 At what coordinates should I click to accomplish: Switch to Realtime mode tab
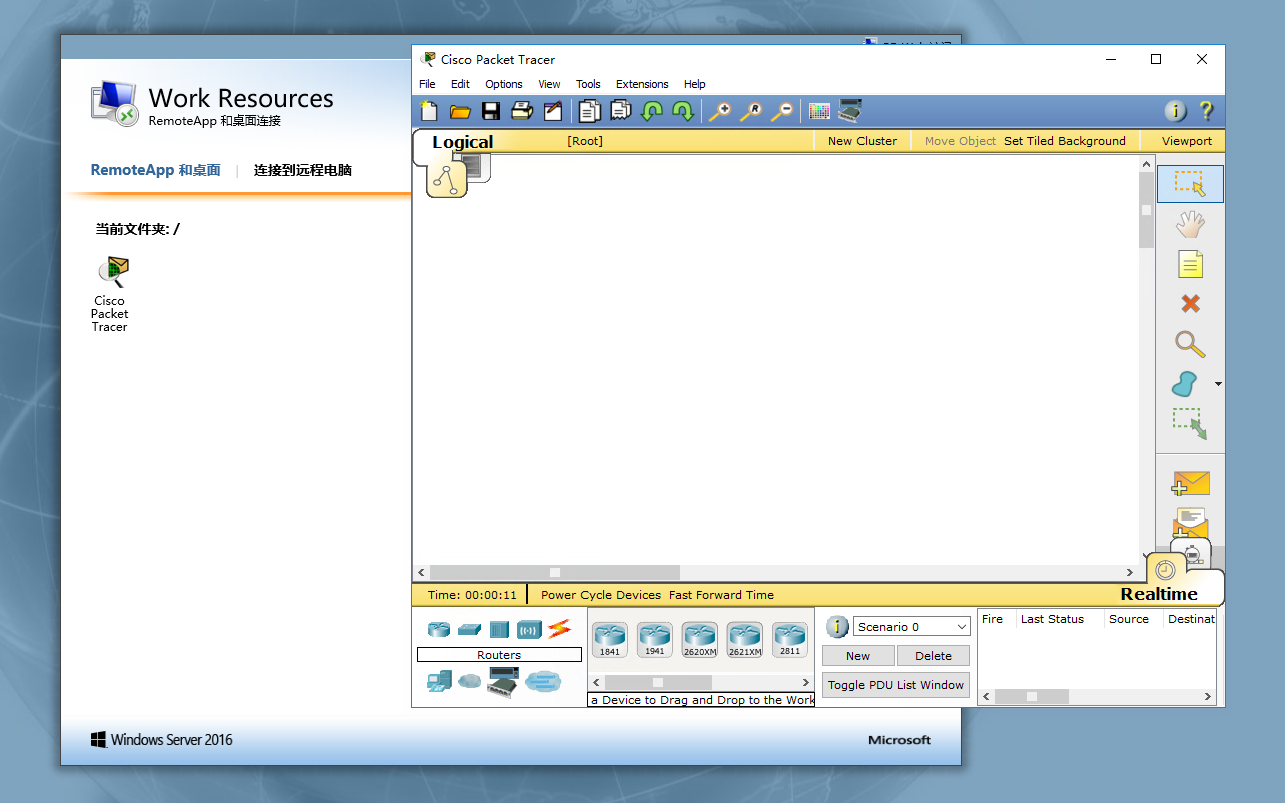[1159, 594]
